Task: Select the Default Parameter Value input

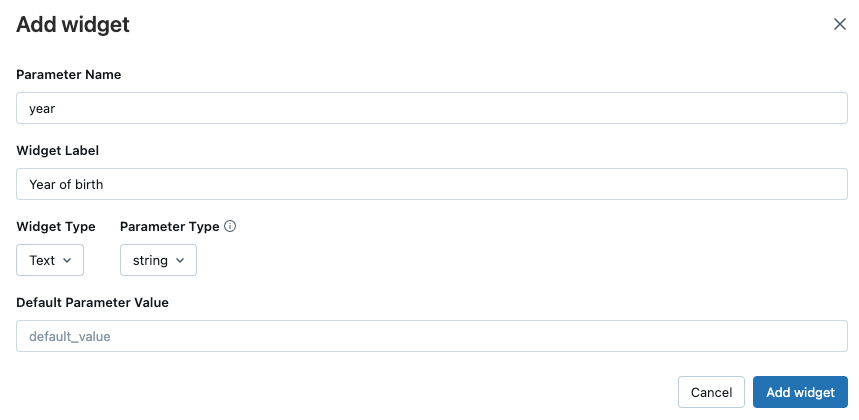Action: 432,336
